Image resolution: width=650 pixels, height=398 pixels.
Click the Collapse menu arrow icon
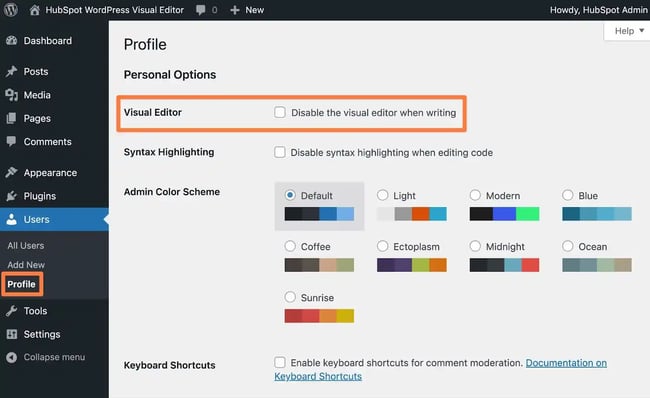point(12,357)
